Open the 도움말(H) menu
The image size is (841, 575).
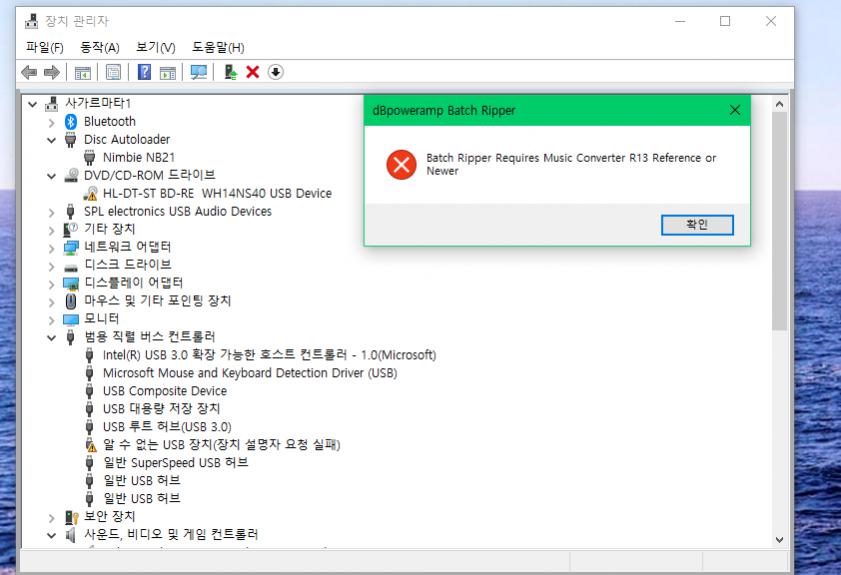point(218,47)
